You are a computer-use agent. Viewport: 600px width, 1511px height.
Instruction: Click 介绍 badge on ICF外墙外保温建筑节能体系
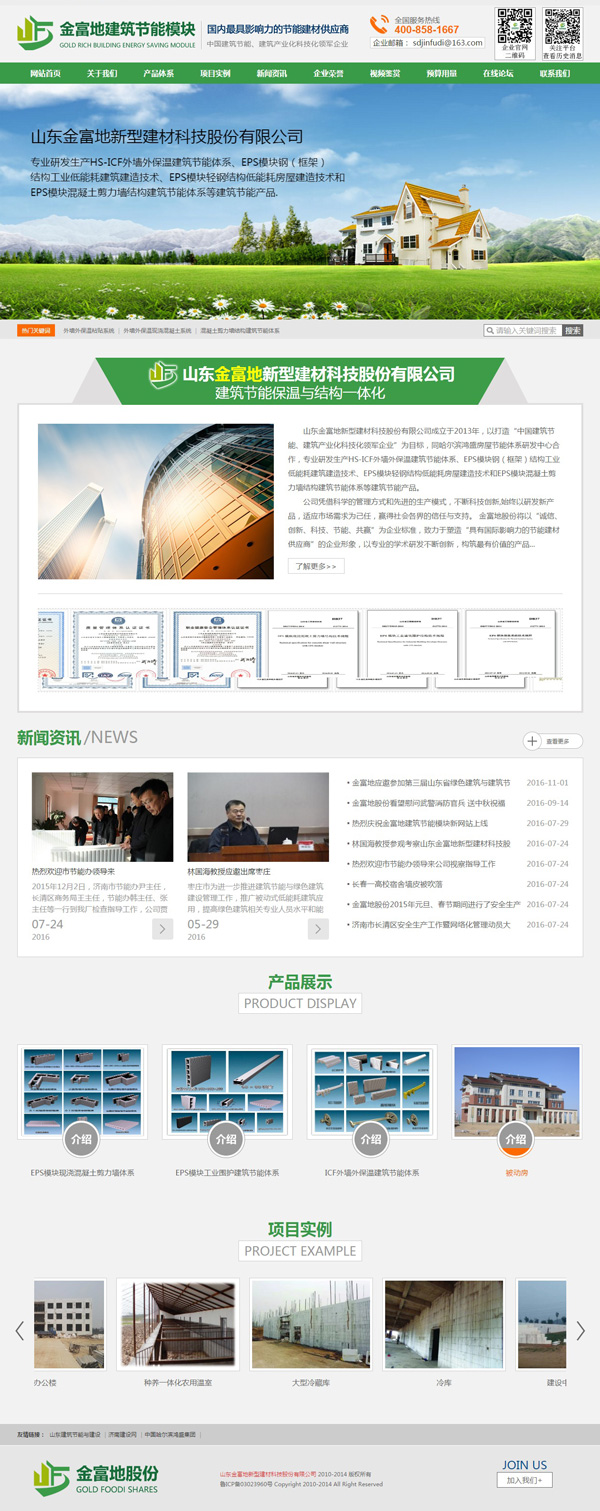point(371,1139)
